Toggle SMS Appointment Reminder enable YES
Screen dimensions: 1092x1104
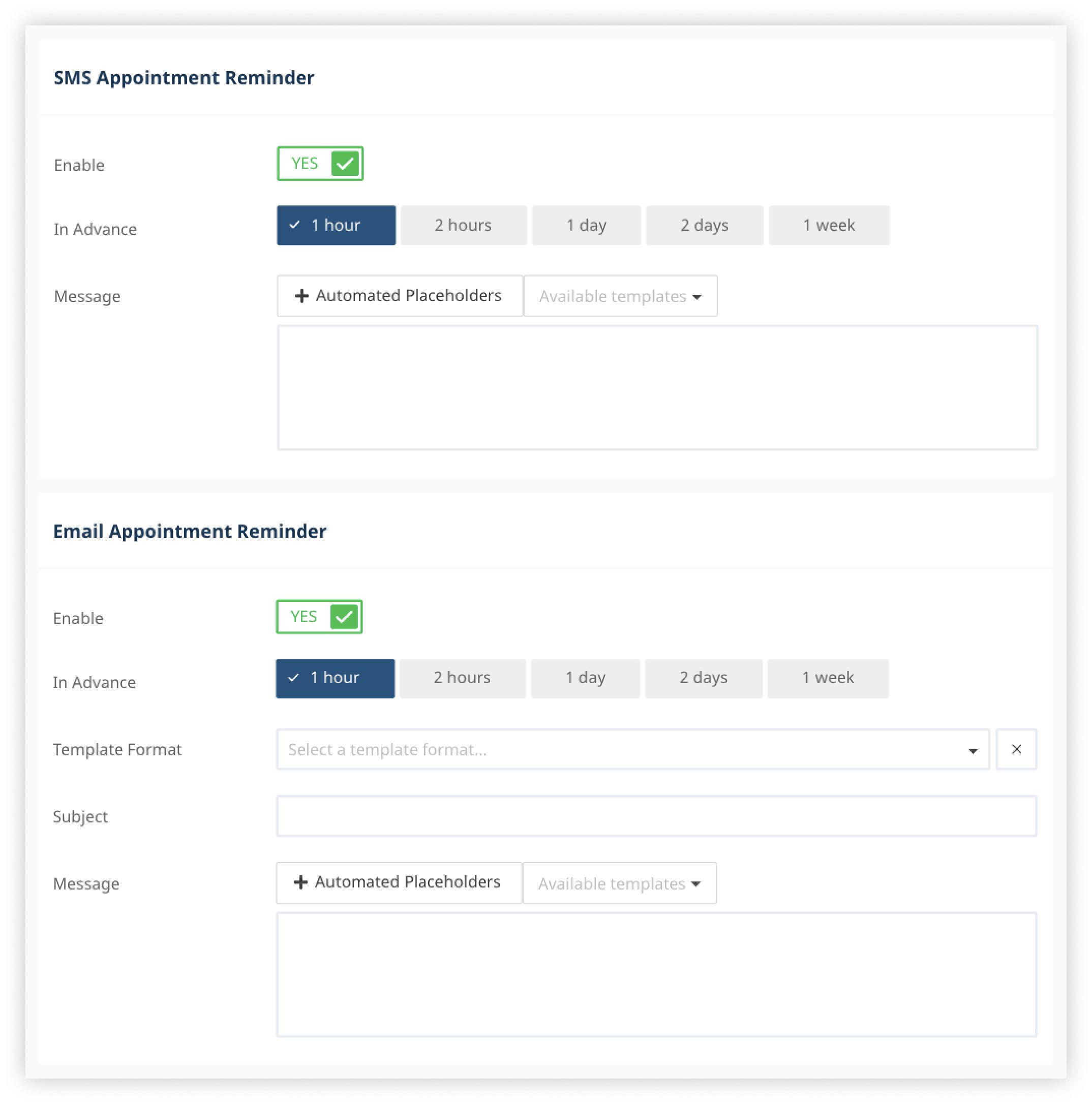(x=320, y=163)
